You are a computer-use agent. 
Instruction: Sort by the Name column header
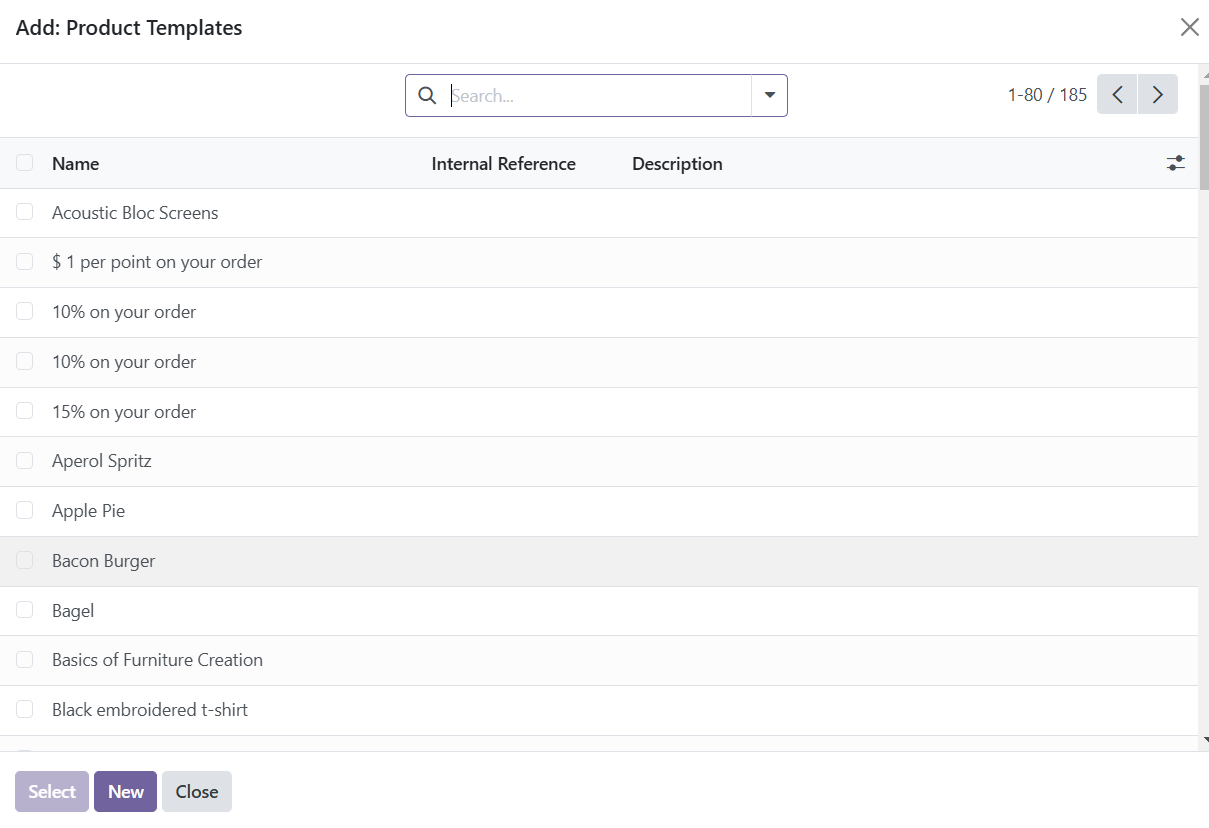point(76,164)
